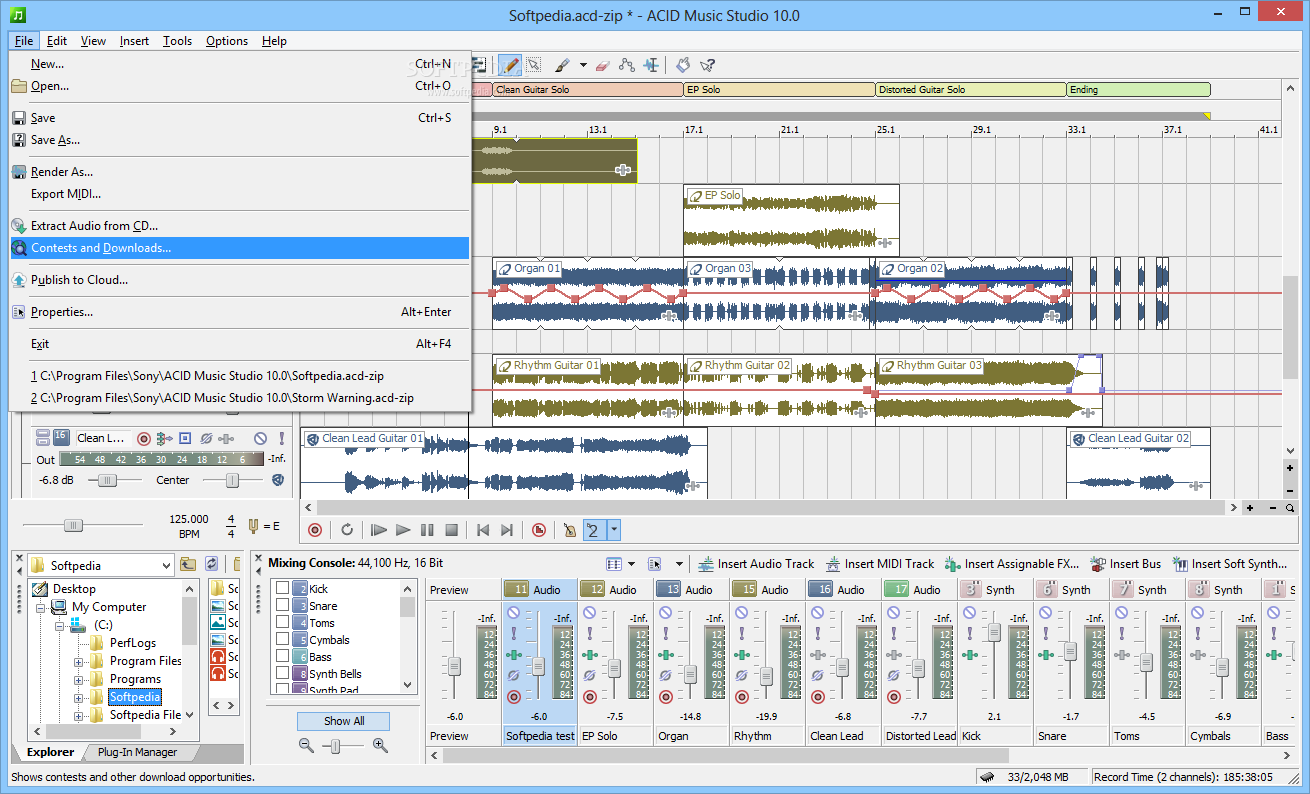The width and height of the screenshot is (1310, 794).
Task: Open the Tools menu
Action: point(177,41)
